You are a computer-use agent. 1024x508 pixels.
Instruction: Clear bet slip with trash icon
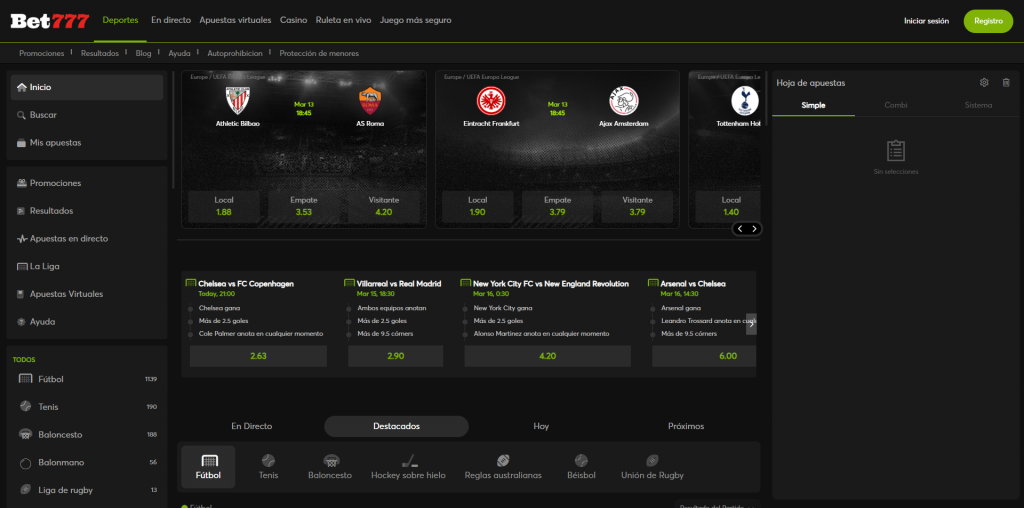(1006, 82)
